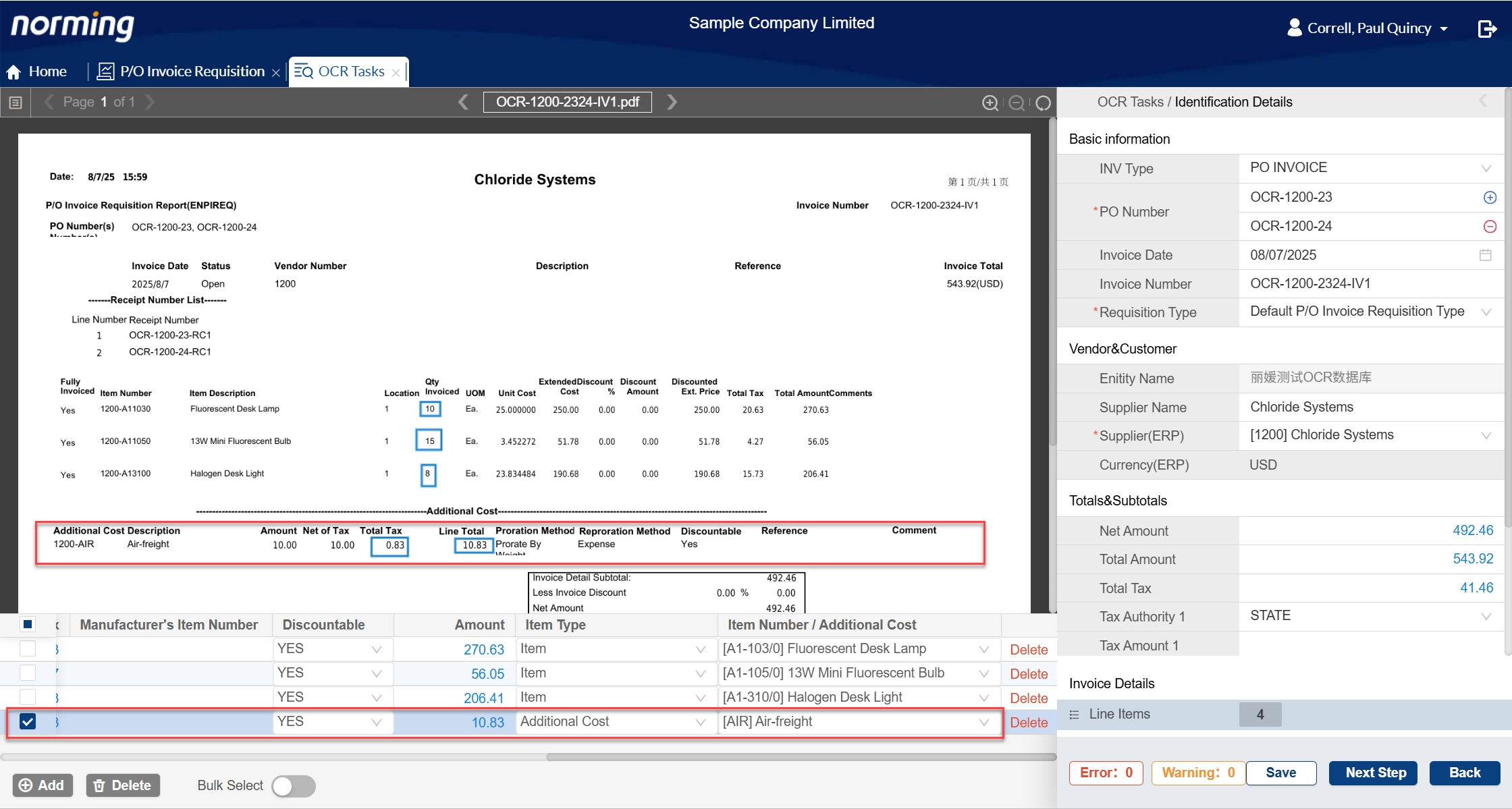Viewport: 1512px width, 809px height.
Task: Open the INV Type dropdown
Action: click(1486, 169)
